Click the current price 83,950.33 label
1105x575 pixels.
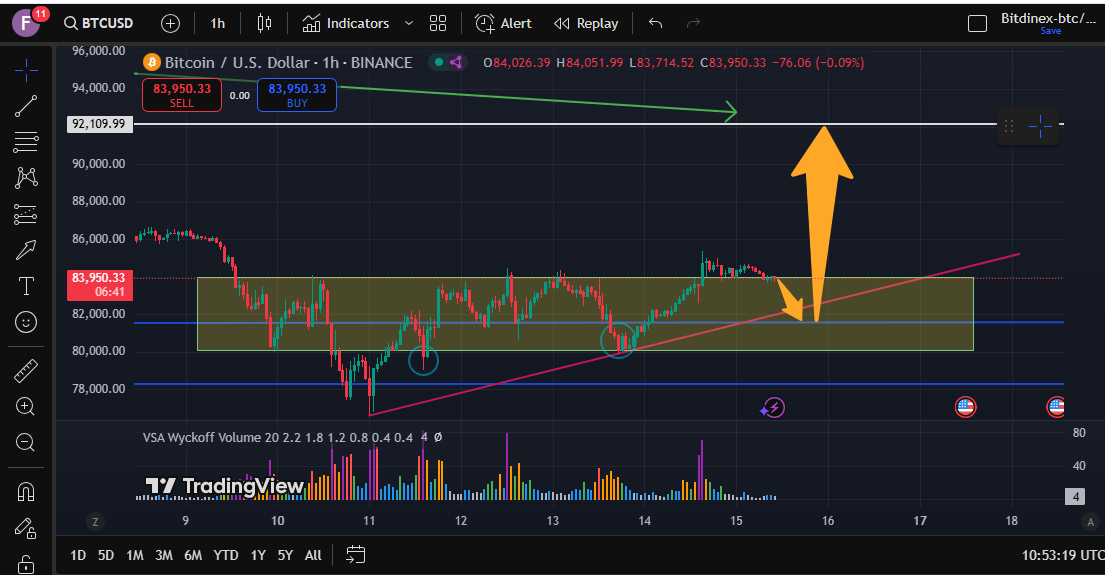[97, 284]
